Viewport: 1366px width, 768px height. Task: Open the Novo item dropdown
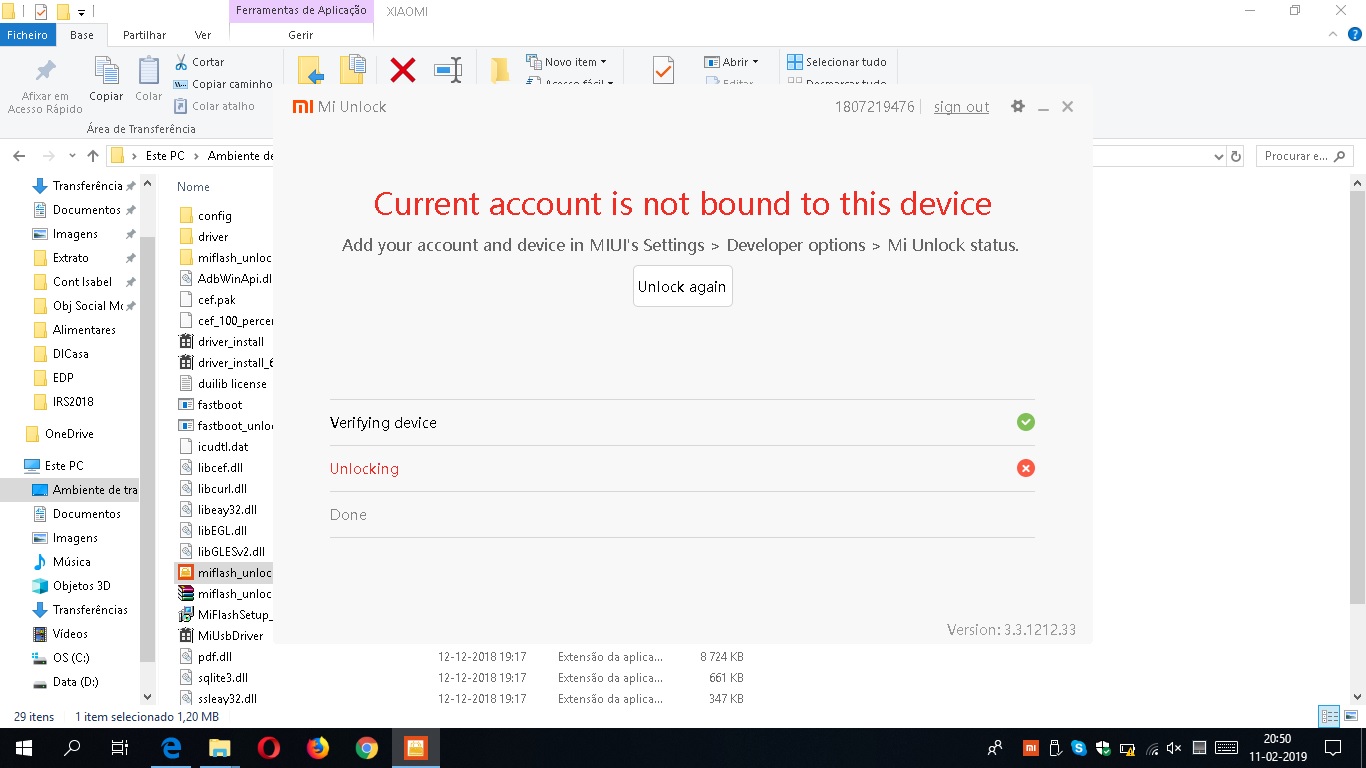(566, 62)
